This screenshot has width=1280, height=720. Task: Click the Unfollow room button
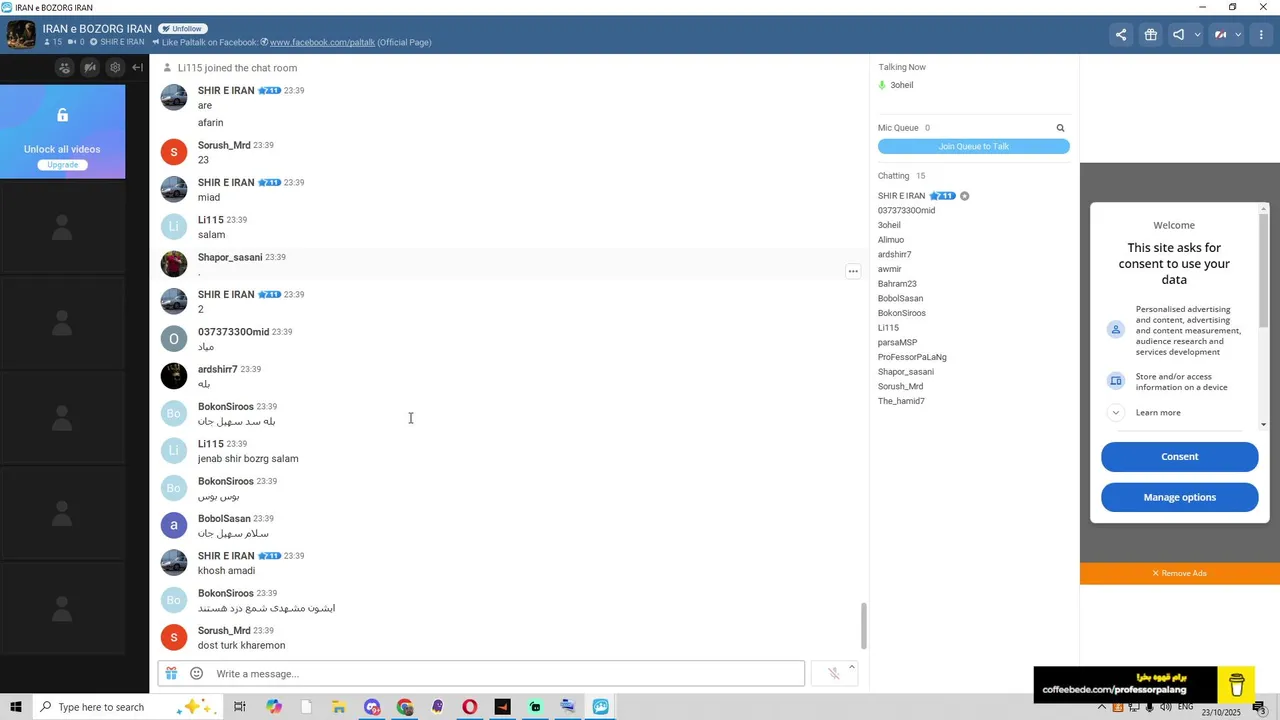coord(181,29)
